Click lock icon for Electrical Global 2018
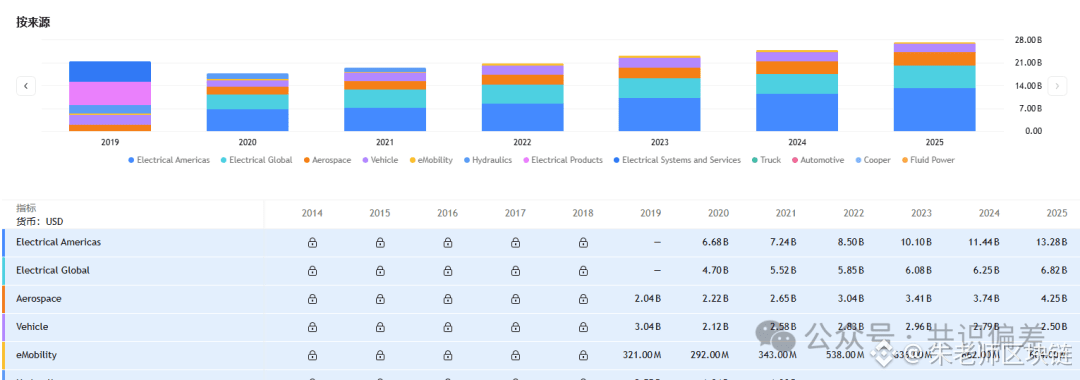The image size is (1080, 380). coord(583,271)
